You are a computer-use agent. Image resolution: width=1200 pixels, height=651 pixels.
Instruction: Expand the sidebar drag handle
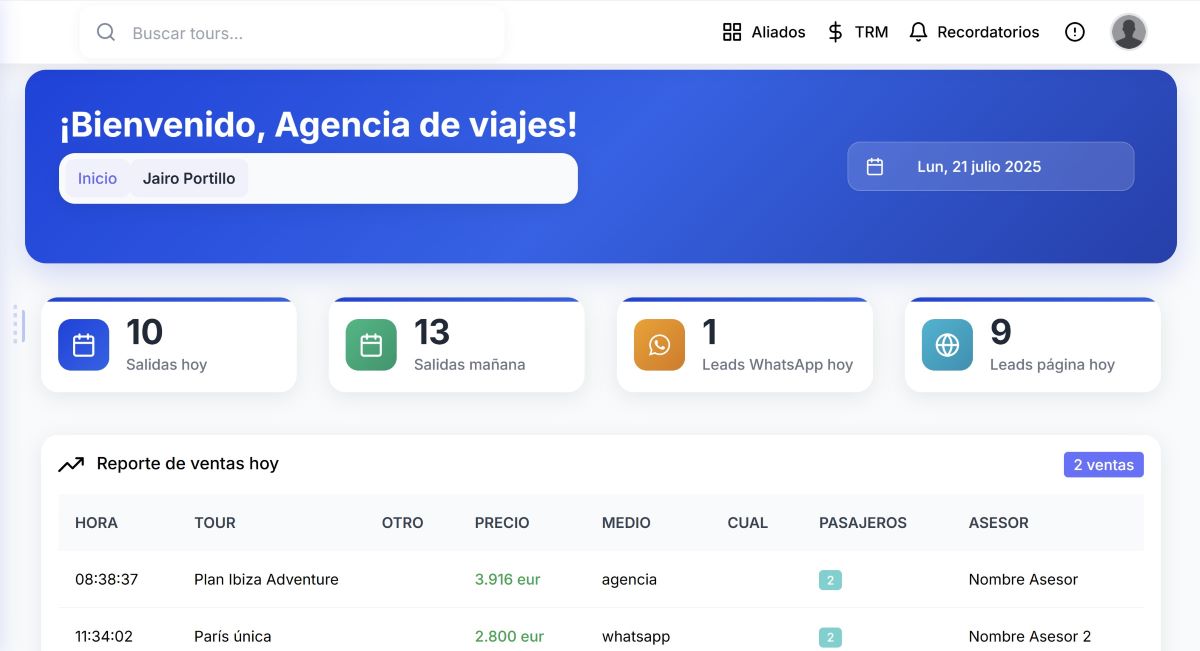[18, 325]
